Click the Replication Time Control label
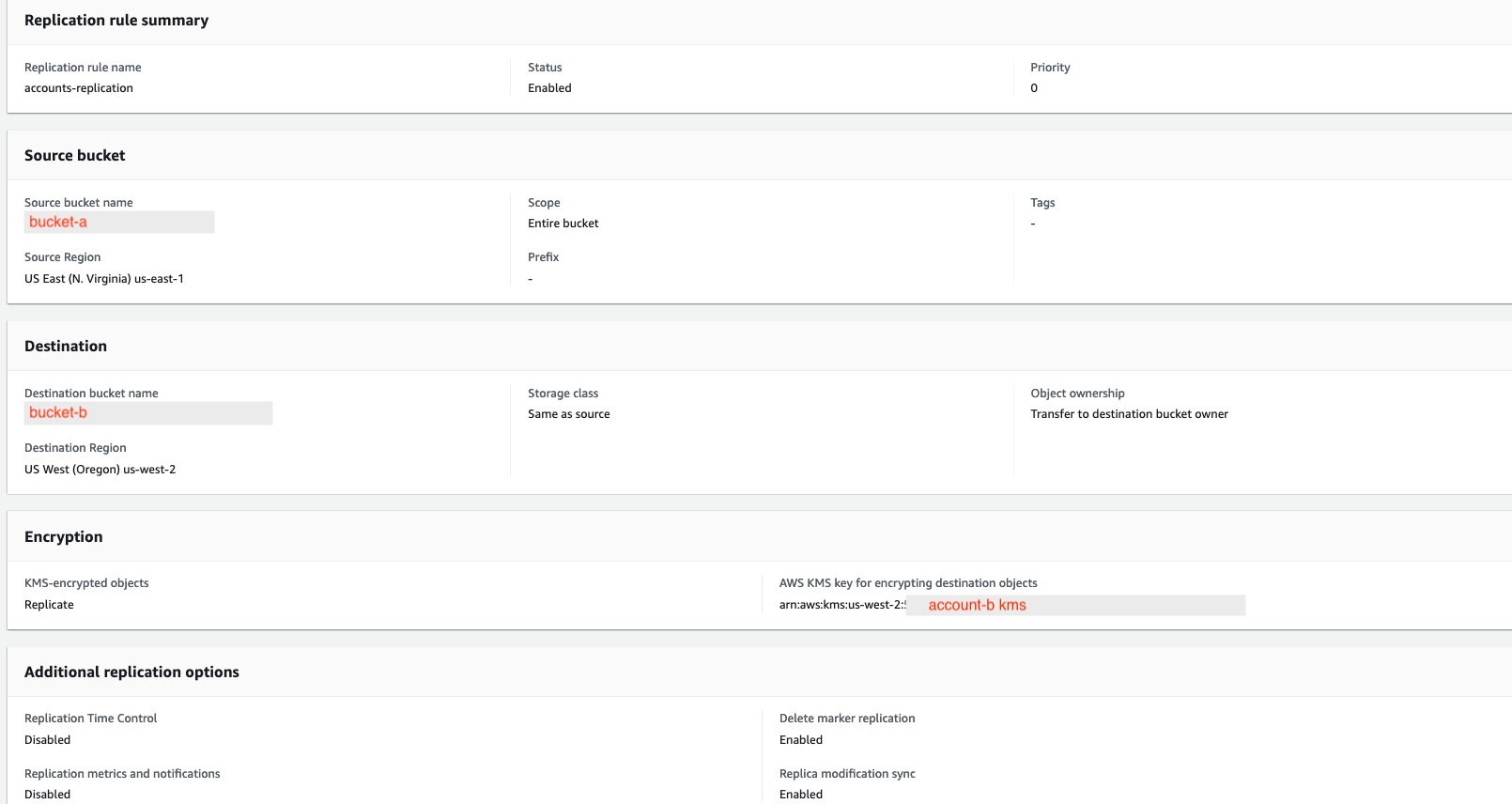The width and height of the screenshot is (1512, 804). 91,719
